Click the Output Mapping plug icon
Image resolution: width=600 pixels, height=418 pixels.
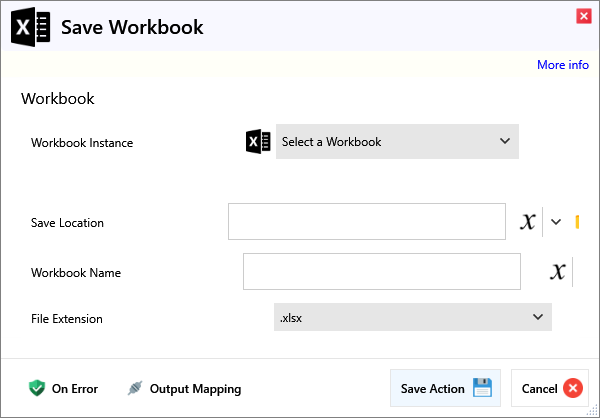135,388
